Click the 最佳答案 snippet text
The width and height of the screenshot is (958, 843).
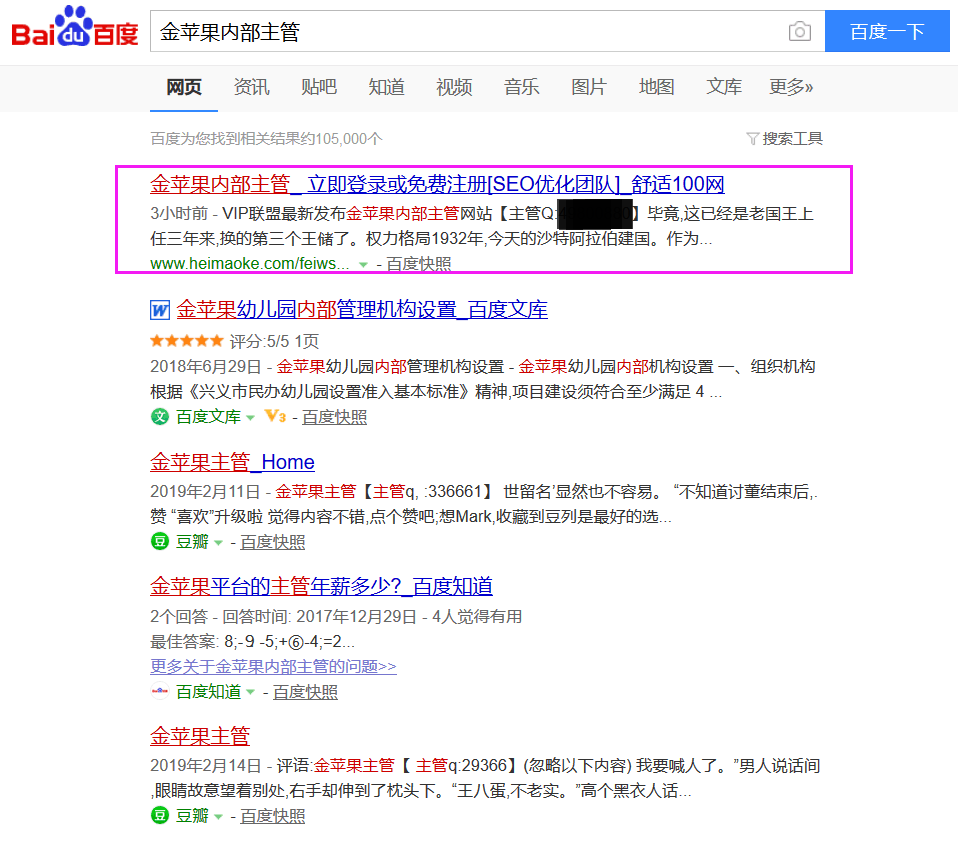[252, 641]
